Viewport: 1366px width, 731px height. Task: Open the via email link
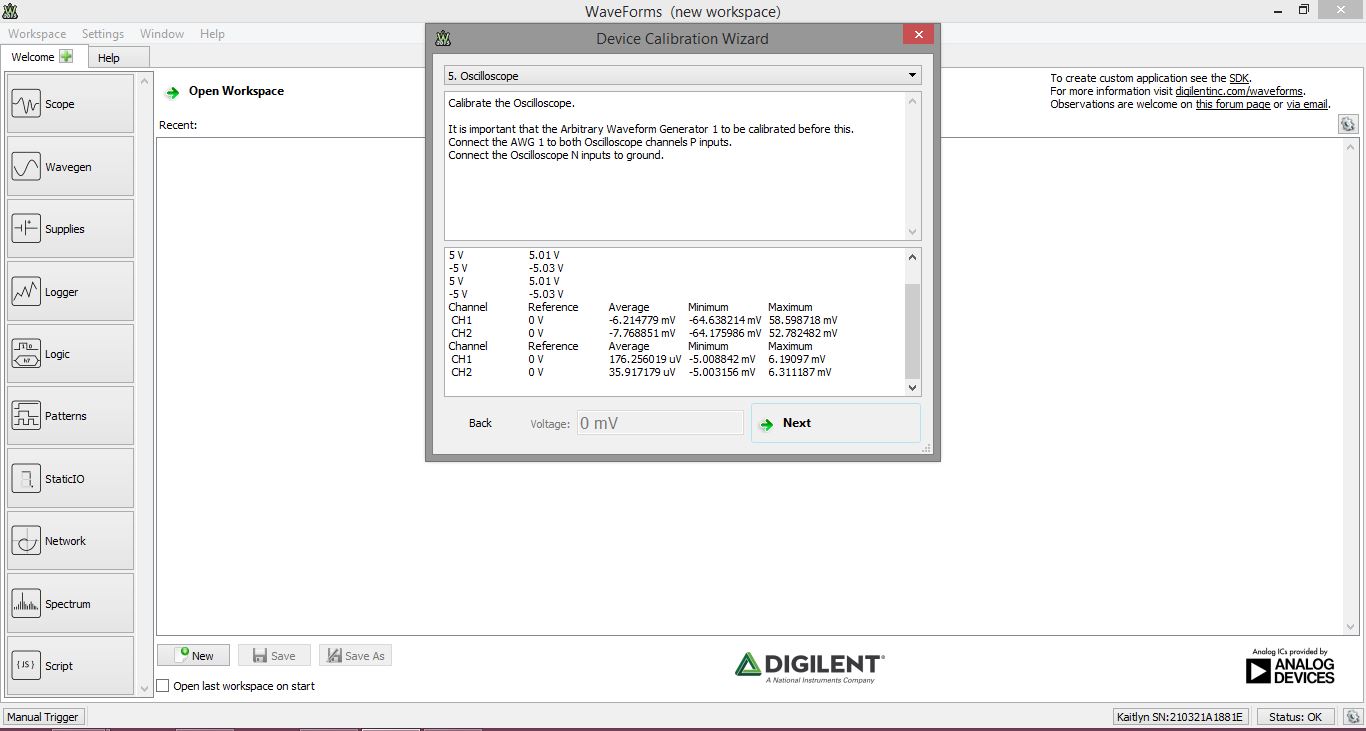point(1307,104)
